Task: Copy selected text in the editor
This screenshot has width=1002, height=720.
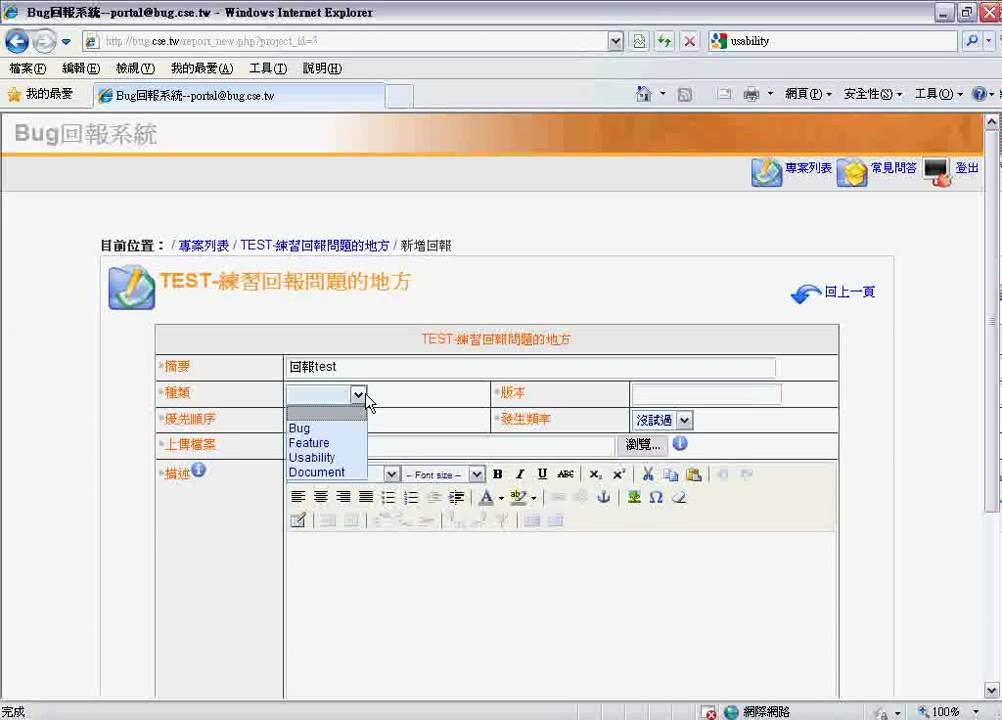Action: (670, 474)
